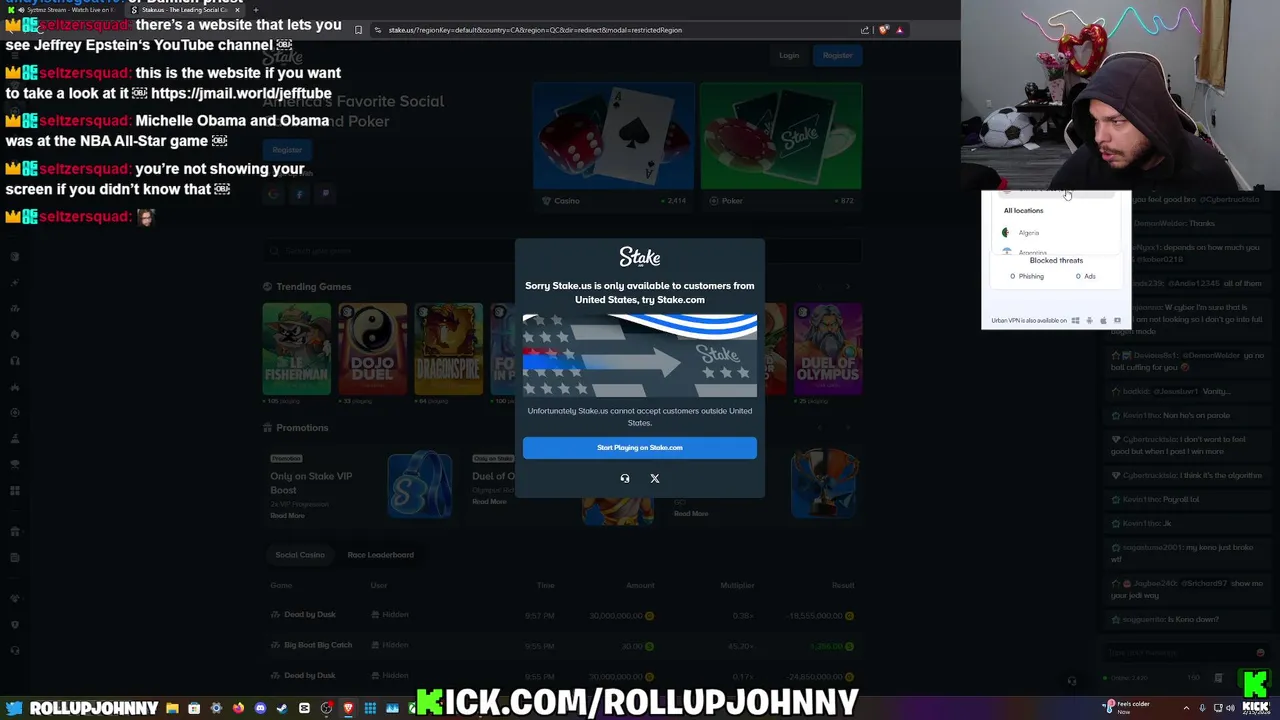Click the bookmark icon left of address bar
1280x720 pixels.
(x=358, y=30)
